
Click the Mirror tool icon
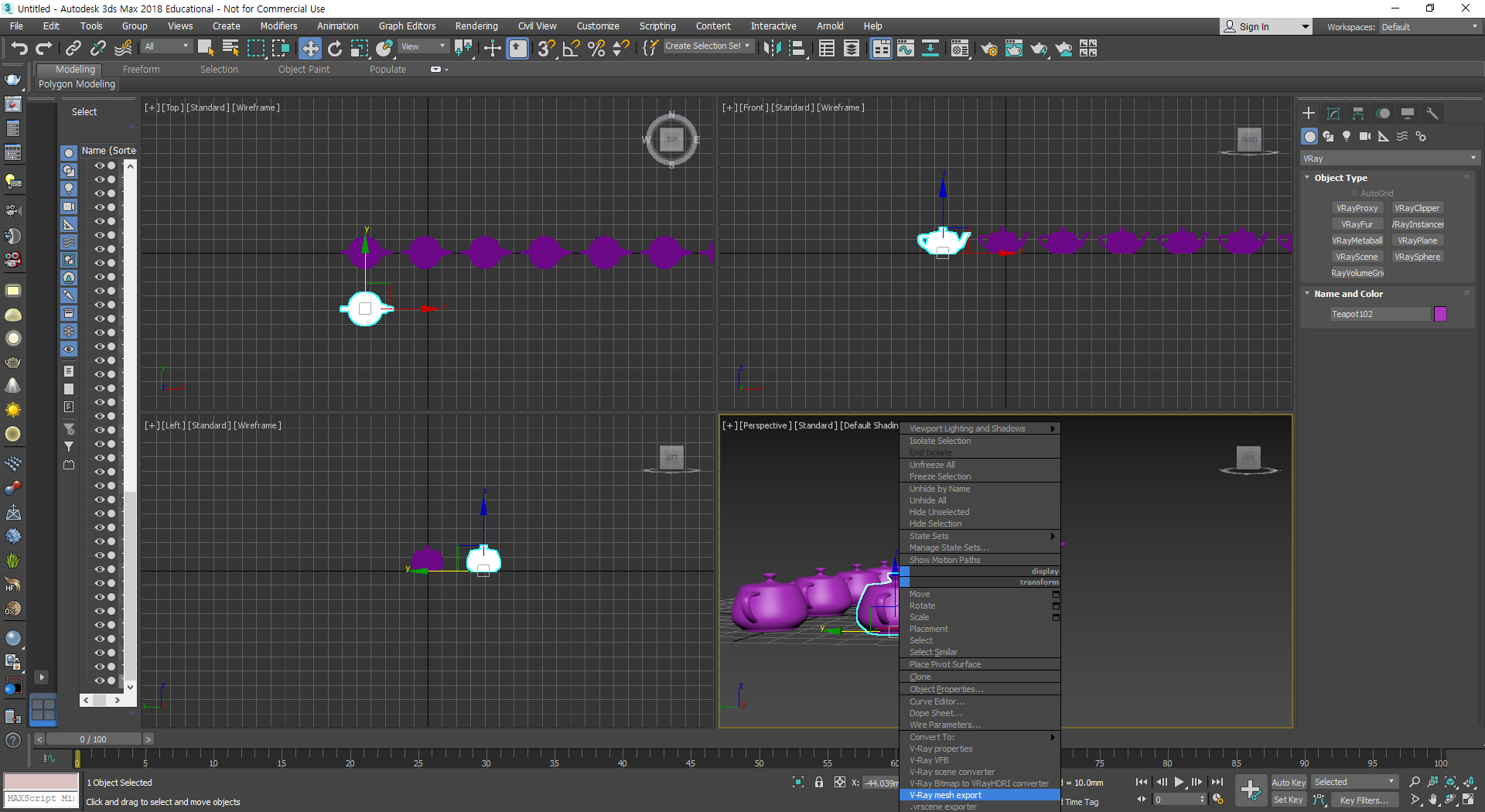coord(771,49)
